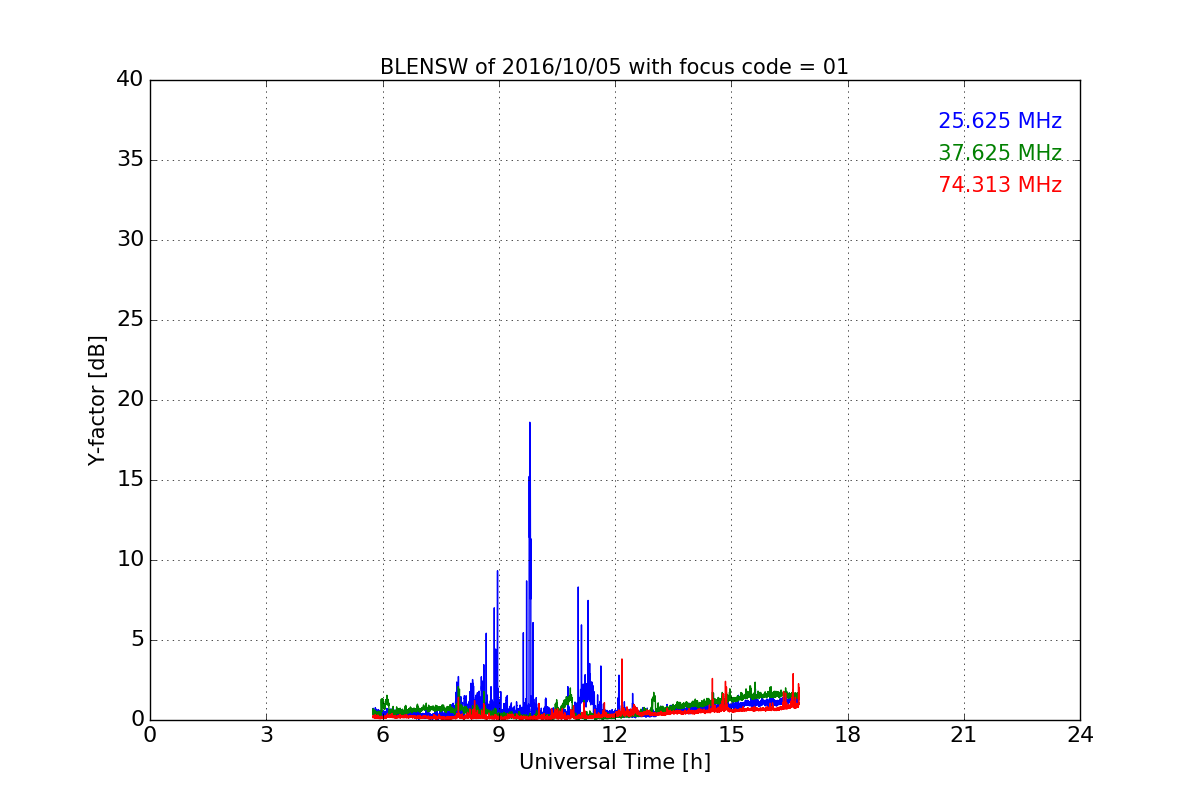Click x-axis tick label '24'
The height and width of the screenshot is (800, 1200).
point(1080,735)
